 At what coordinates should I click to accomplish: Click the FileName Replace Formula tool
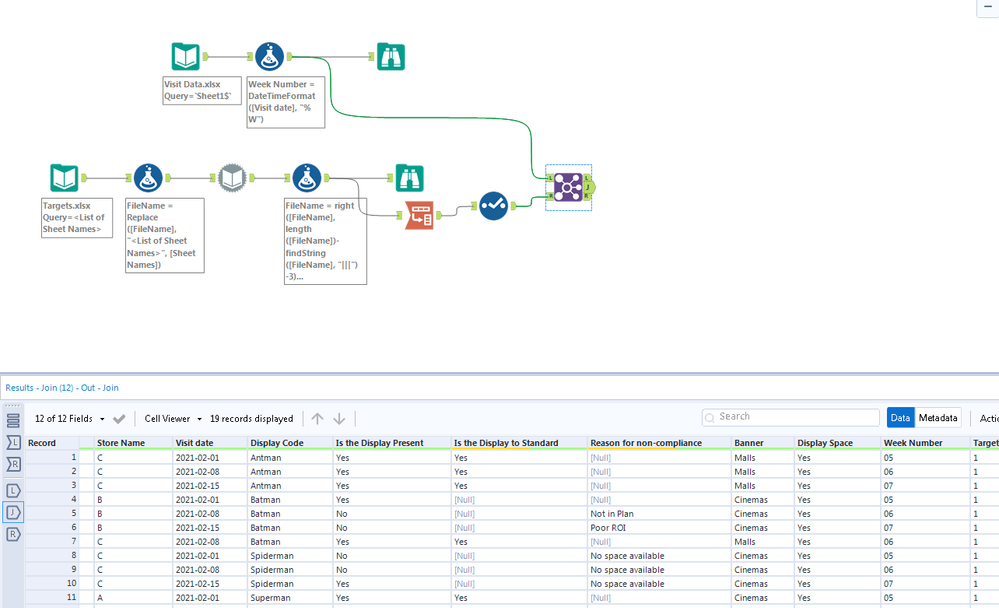pyautogui.click(x=148, y=178)
